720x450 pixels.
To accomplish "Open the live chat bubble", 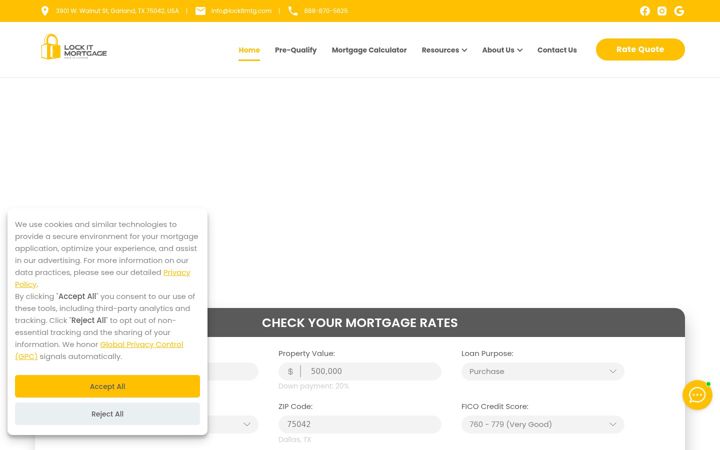I will pos(697,395).
